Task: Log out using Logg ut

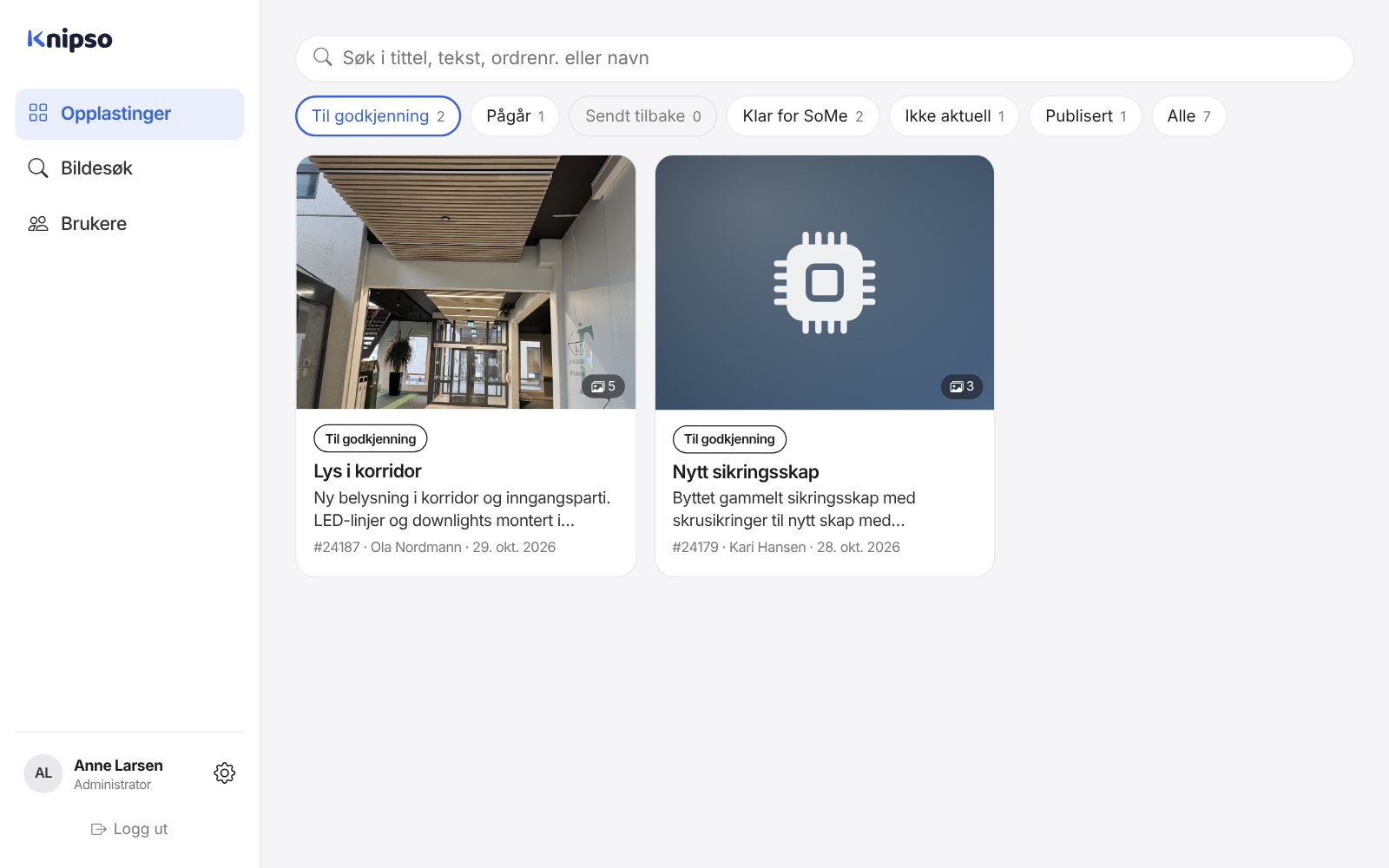Action: (129, 829)
